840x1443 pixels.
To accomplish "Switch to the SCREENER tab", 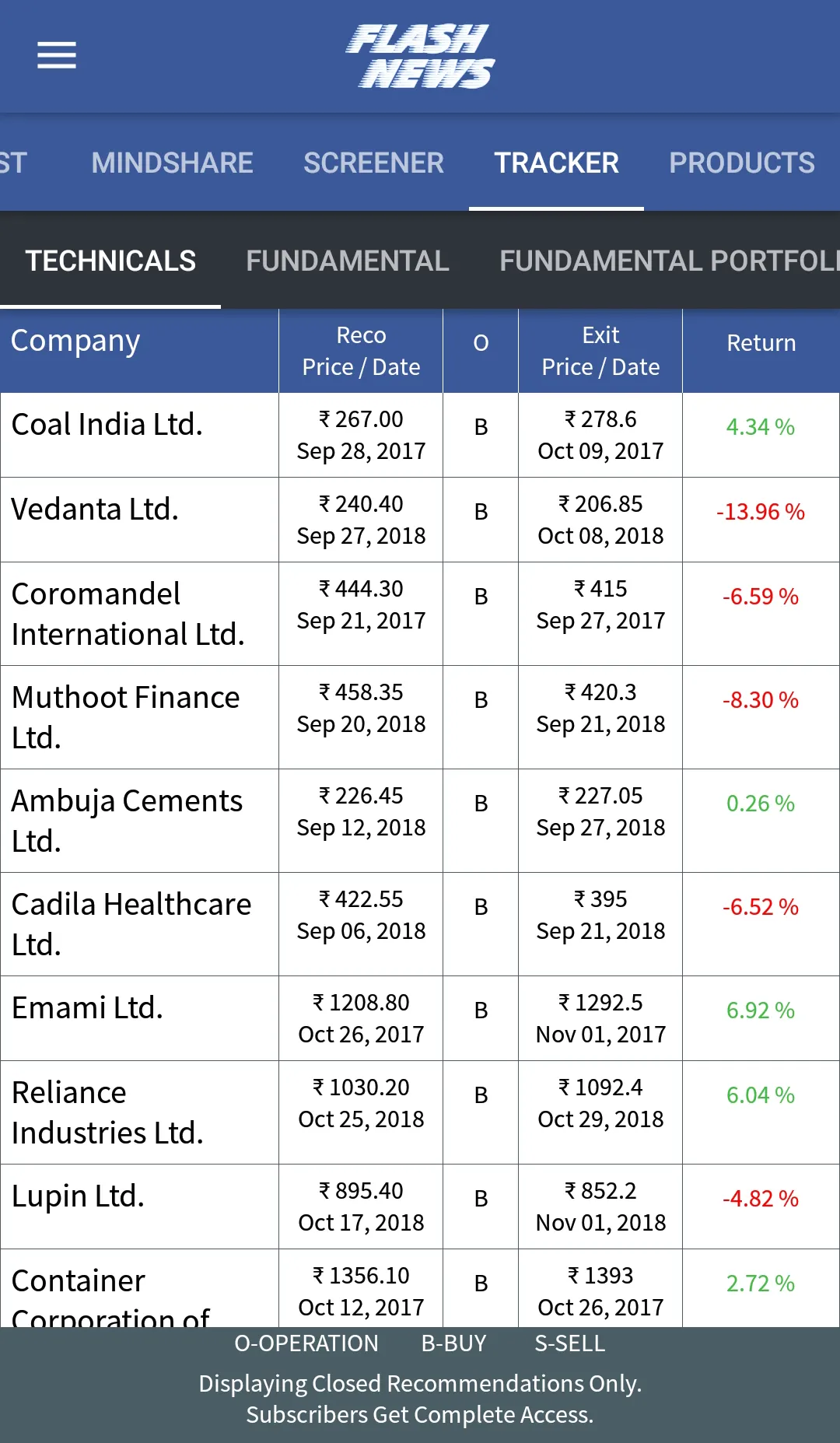I will [x=373, y=163].
